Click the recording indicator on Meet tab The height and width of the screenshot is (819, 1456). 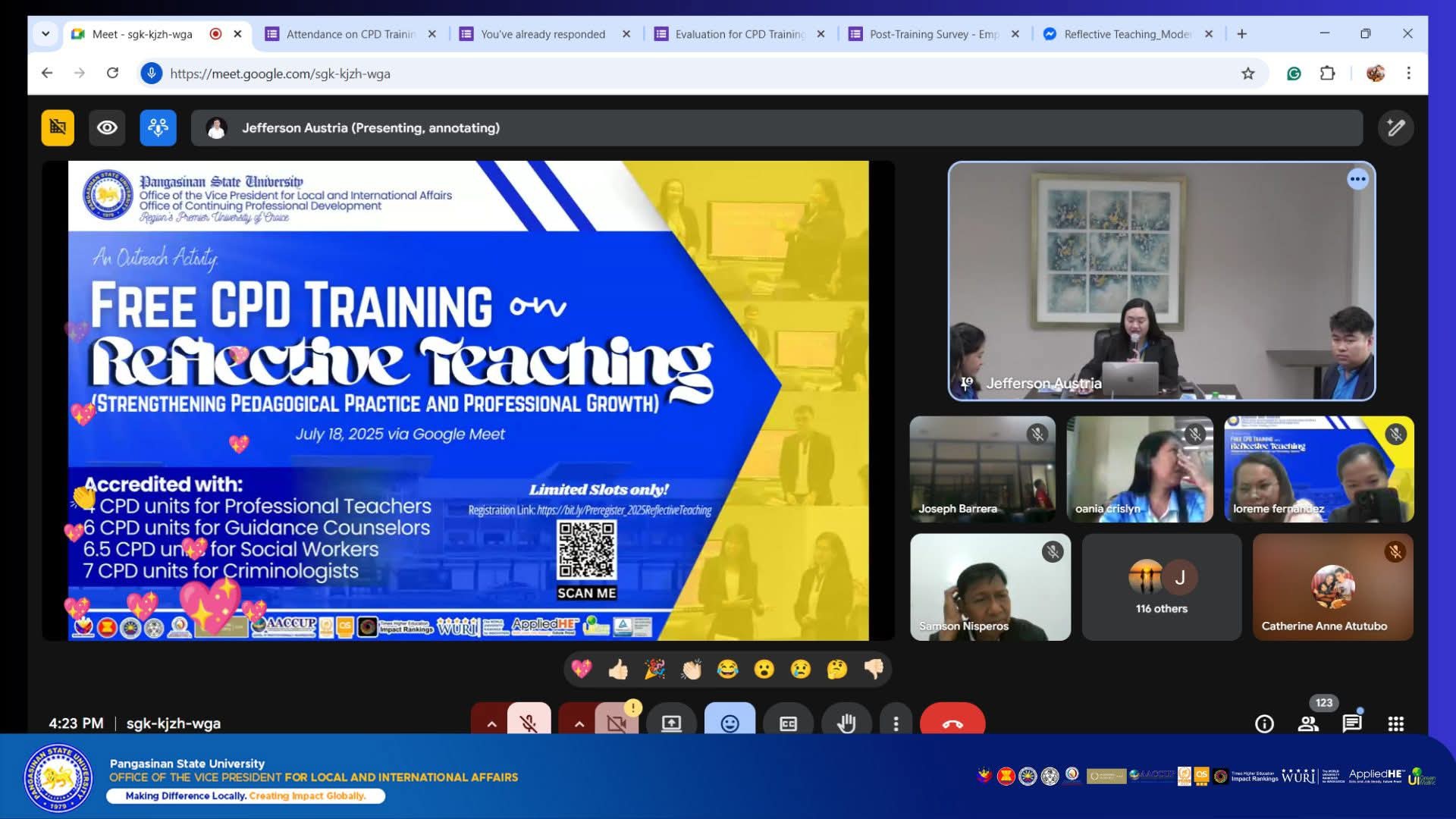(x=215, y=34)
